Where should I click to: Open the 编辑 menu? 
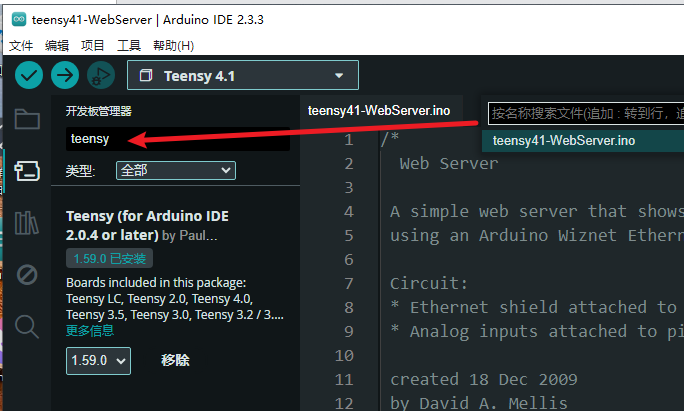57,45
